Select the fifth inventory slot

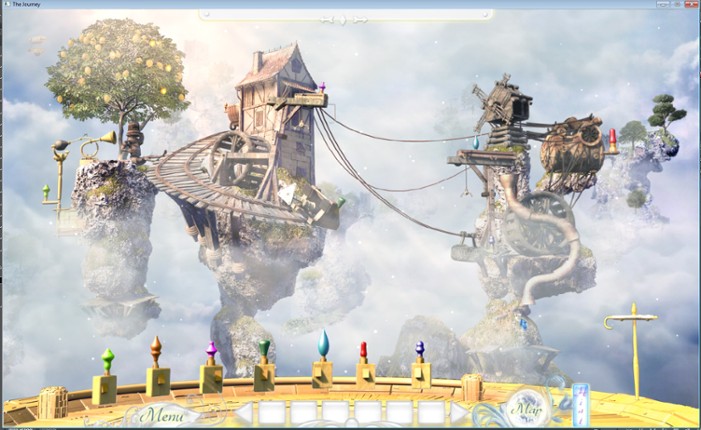coord(399,412)
